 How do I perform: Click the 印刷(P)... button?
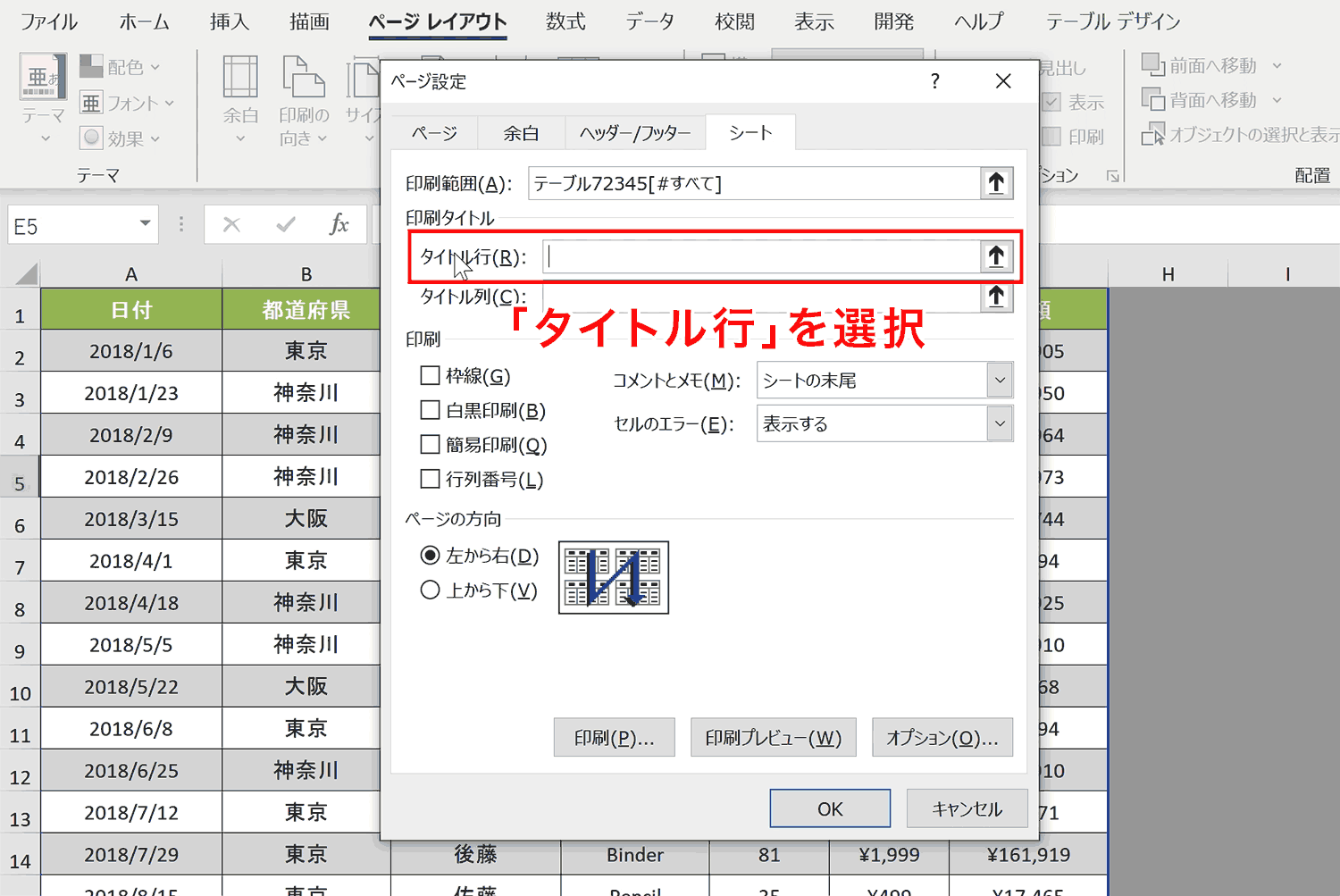pos(614,738)
